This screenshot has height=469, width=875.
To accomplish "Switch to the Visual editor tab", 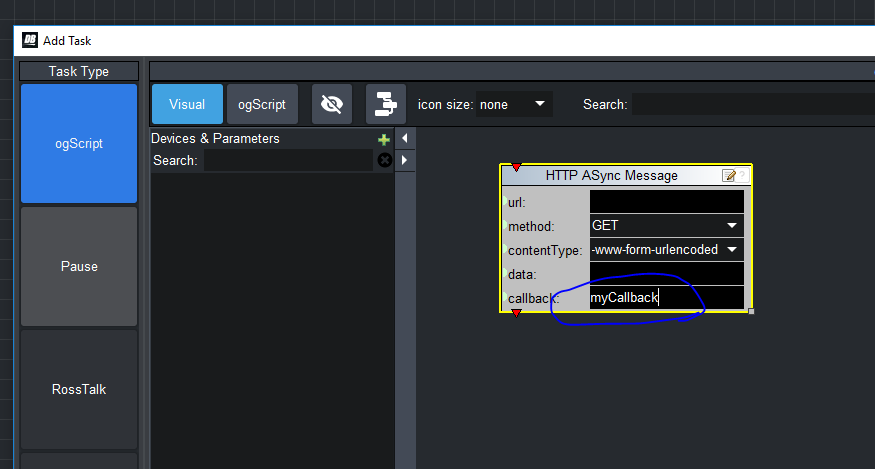I will (187, 104).
